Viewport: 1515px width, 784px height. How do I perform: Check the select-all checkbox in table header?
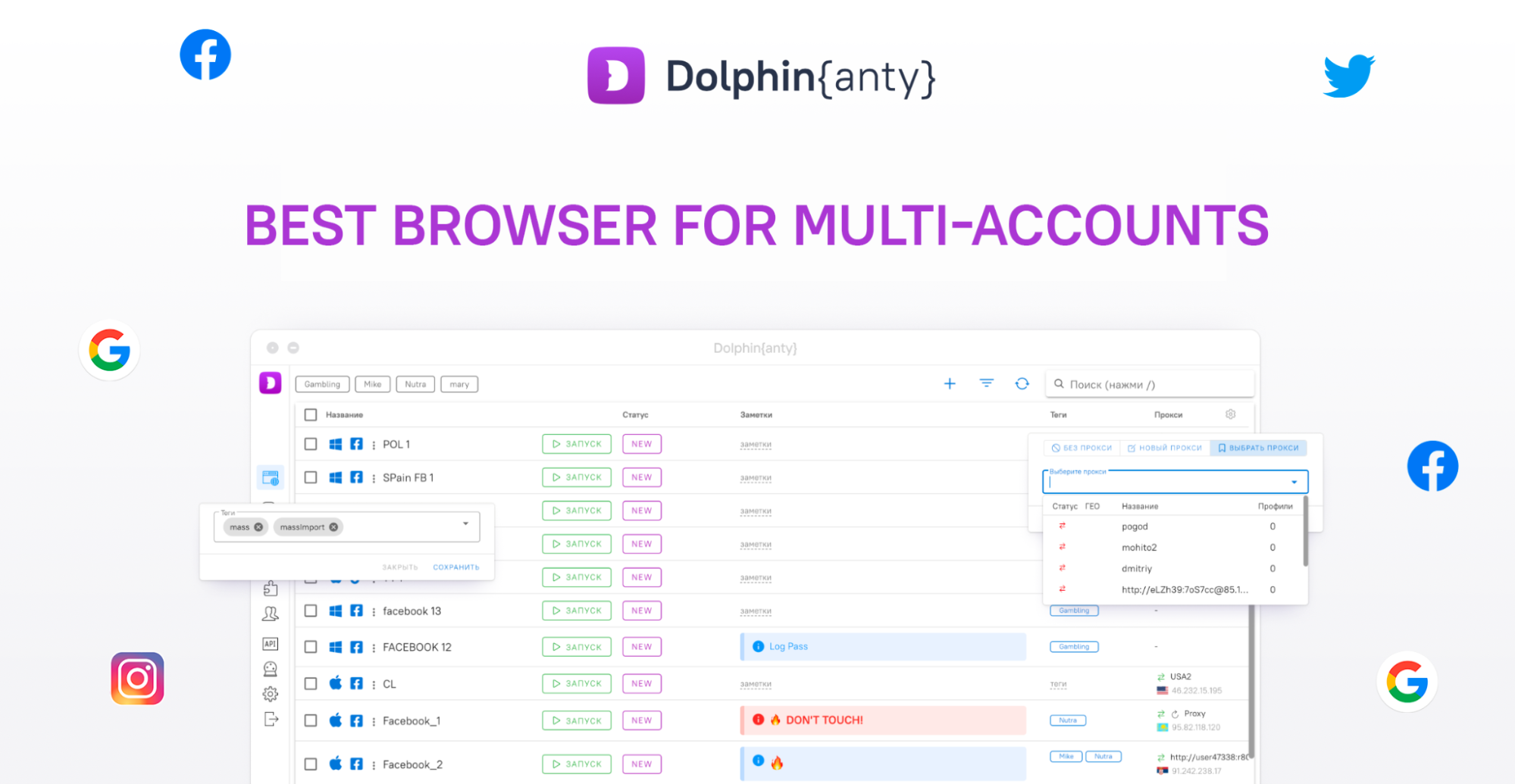[x=310, y=414]
